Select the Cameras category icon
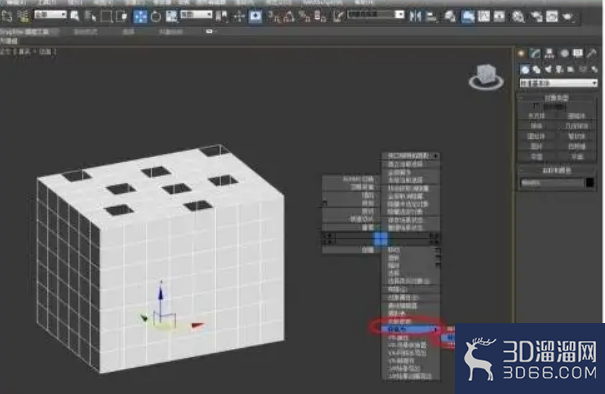 click(559, 69)
